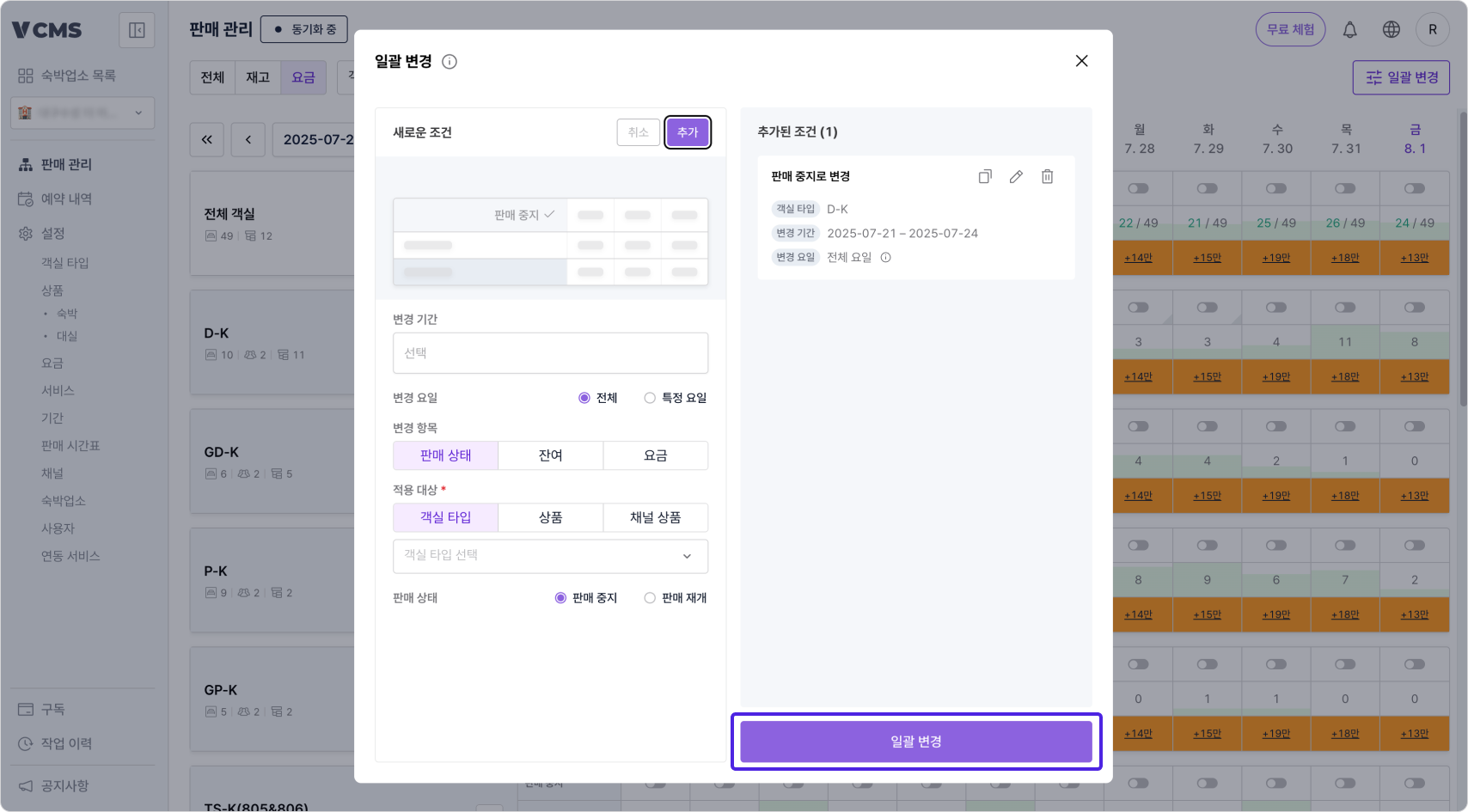Edit the added condition with the pencil icon
This screenshot has height=812, width=1468.
click(1016, 176)
